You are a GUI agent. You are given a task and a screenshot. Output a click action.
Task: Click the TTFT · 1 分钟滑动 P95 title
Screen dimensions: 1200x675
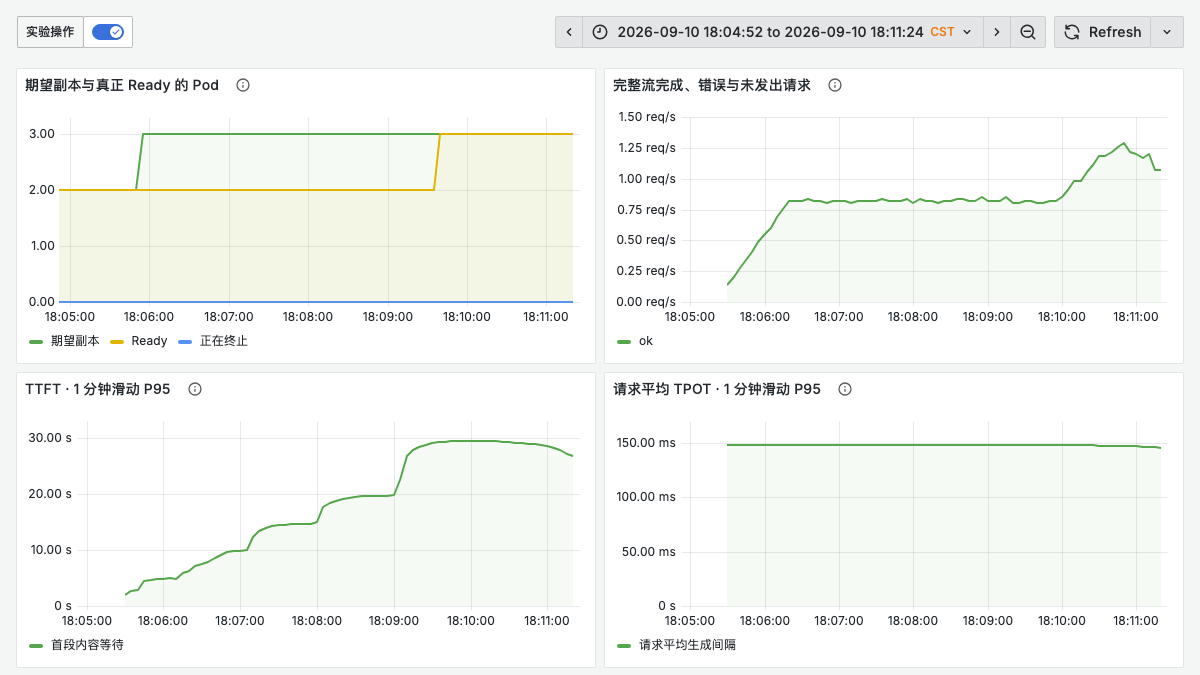coord(98,389)
